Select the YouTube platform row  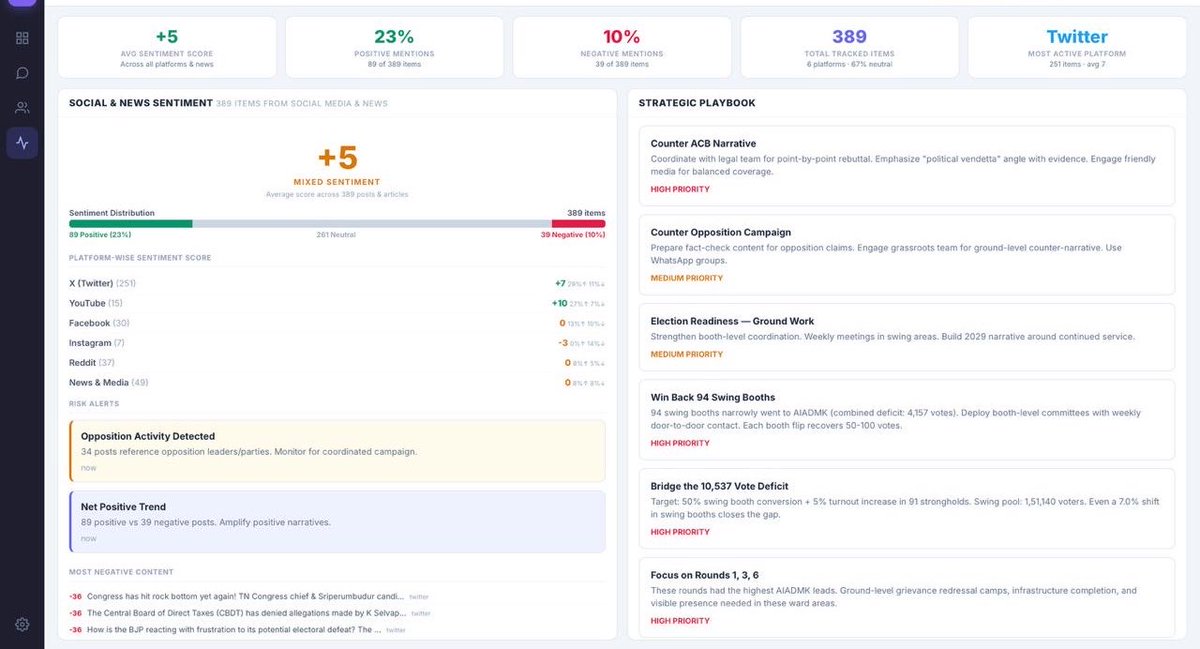click(x=337, y=303)
